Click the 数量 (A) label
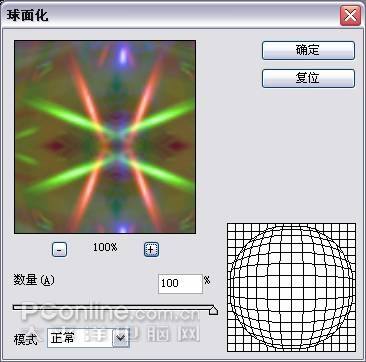Image resolution: width=366 pixels, height=362 pixels. (x=34, y=280)
